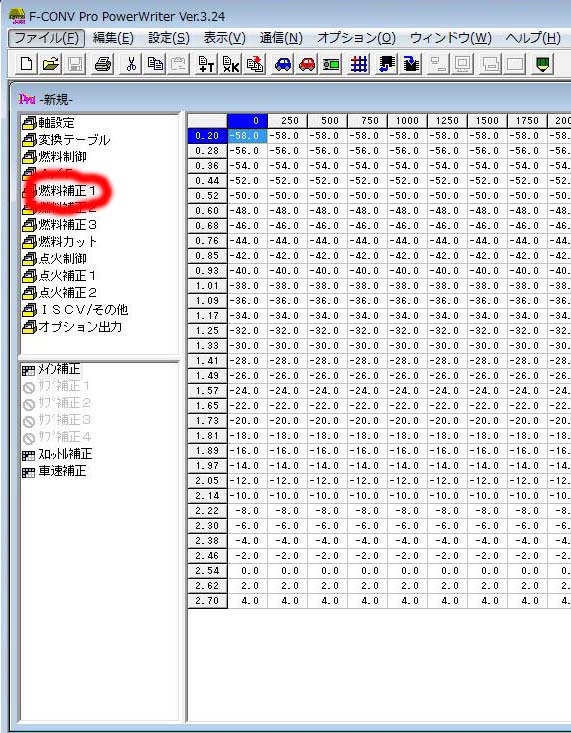Open a file using the folder icon
Screen dimensions: 571x733
point(51,64)
